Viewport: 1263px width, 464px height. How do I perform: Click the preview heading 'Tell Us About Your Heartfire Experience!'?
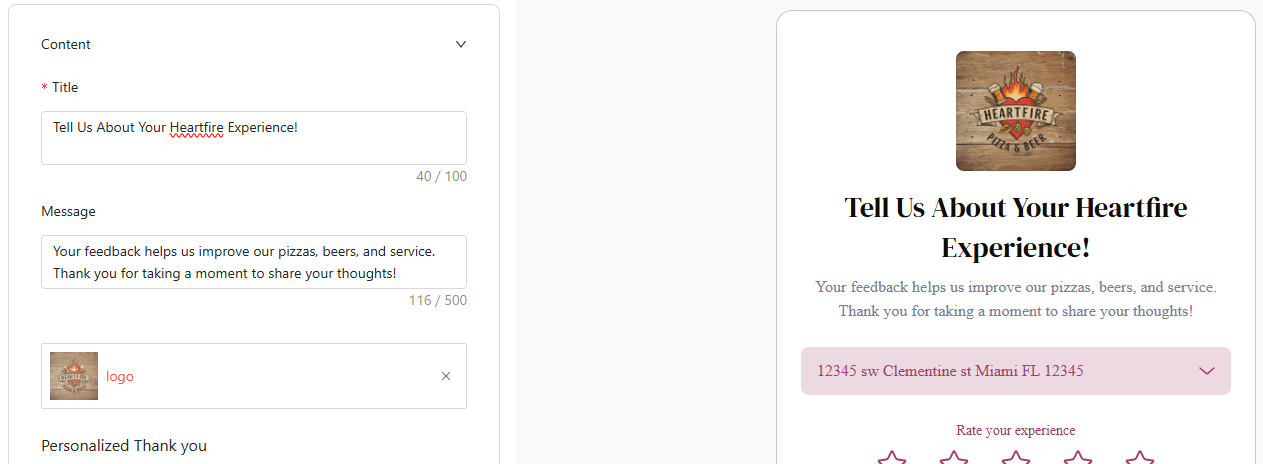tap(1015, 227)
